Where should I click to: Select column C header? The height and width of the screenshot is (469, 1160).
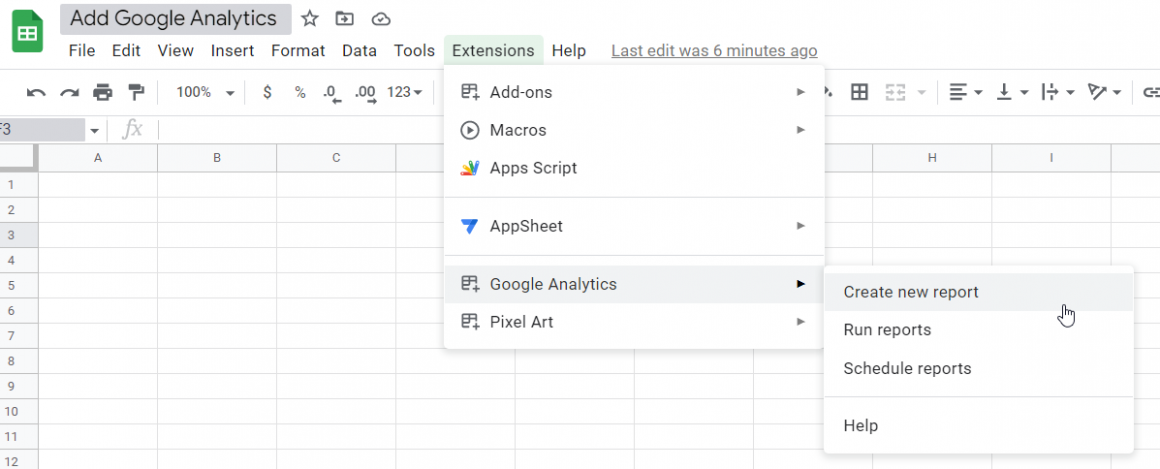click(x=336, y=158)
